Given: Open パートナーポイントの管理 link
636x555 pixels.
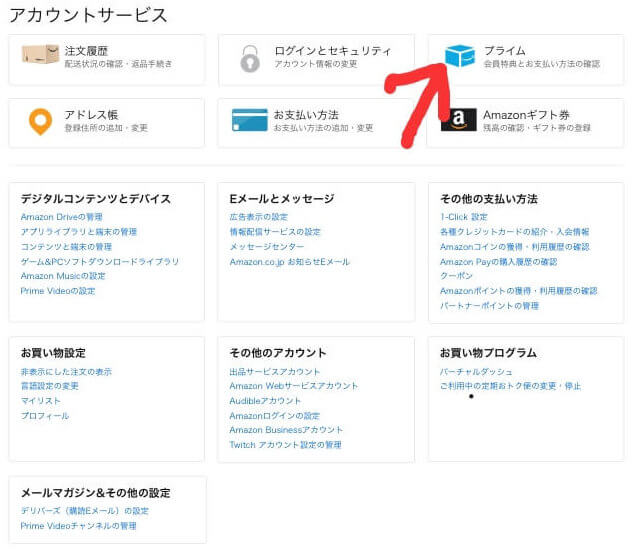Looking at the screenshot, I should [490, 306].
